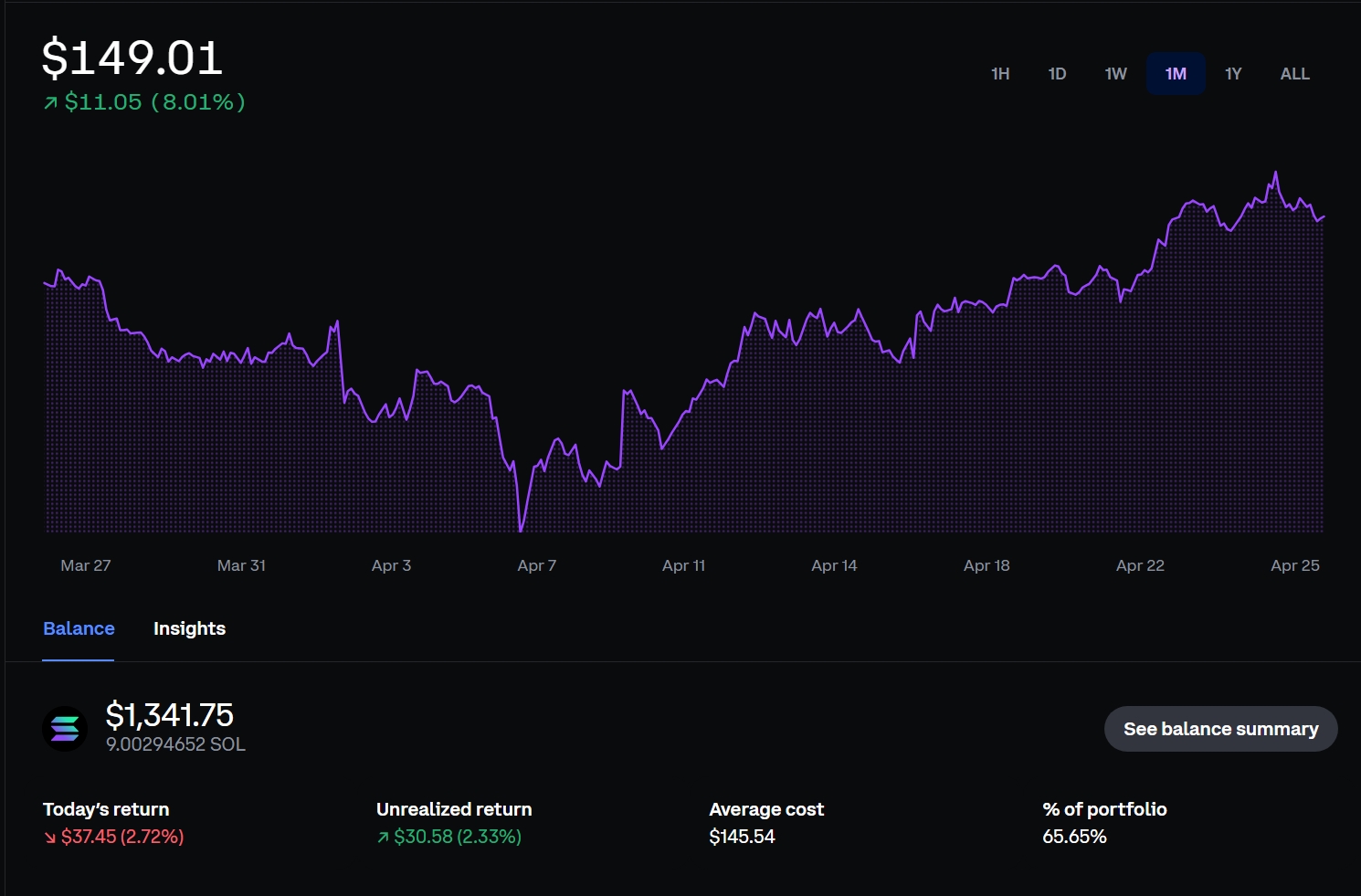This screenshot has width=1361, height=896.
Task: Click the chart peak near Apr 25
Action: pos(1275,174)
